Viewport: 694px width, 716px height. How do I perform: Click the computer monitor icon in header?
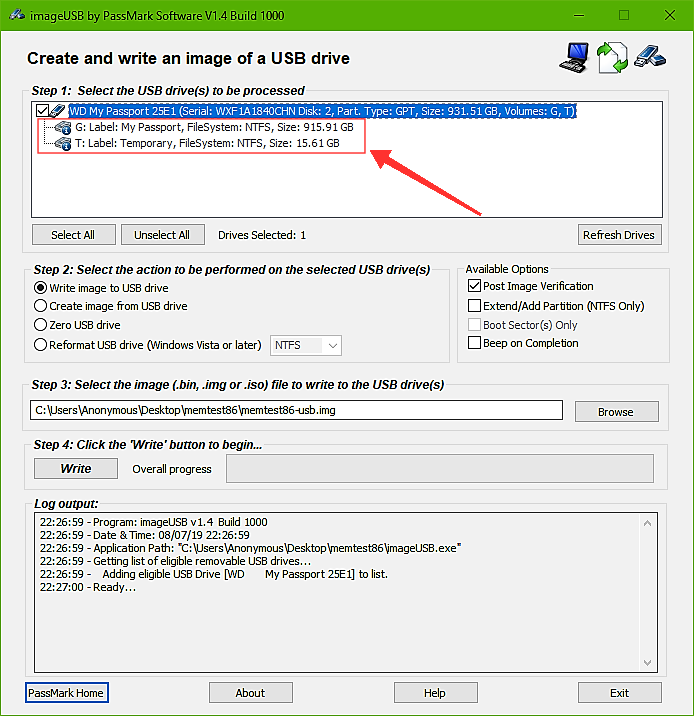[574, 58]
